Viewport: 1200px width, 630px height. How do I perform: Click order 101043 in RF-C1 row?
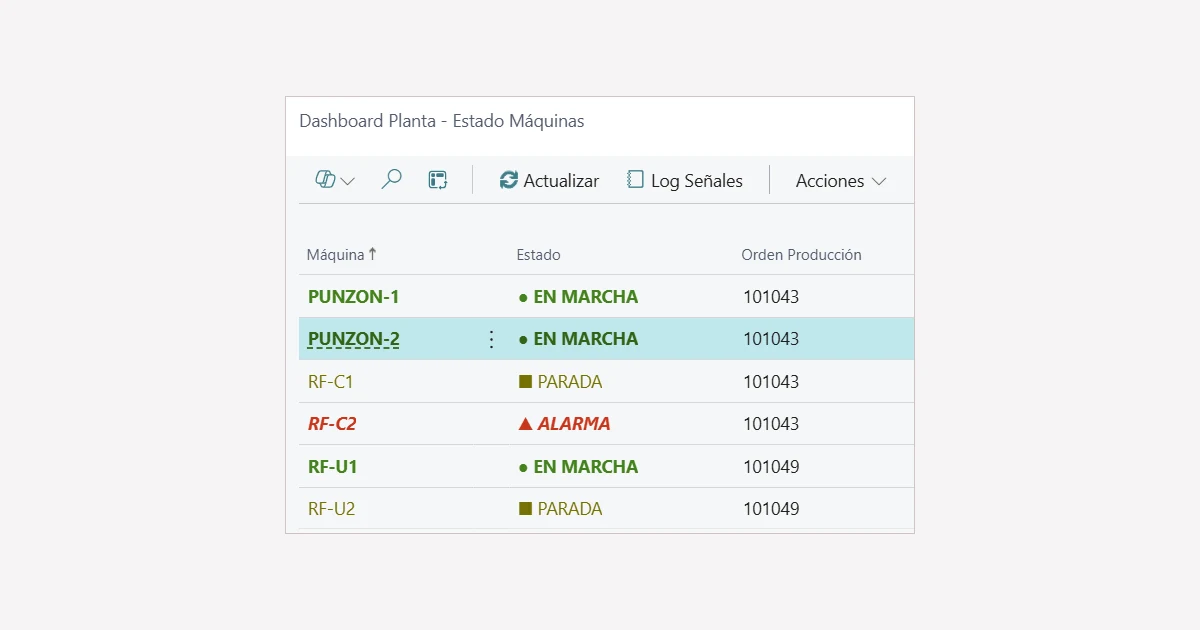tap(771, 382)
